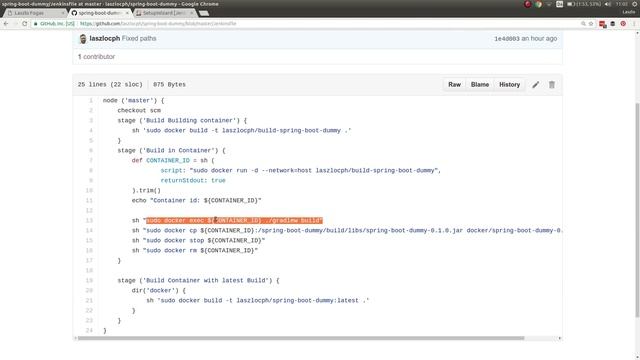Click the 'returnStdout: true' line

point(193,180)
